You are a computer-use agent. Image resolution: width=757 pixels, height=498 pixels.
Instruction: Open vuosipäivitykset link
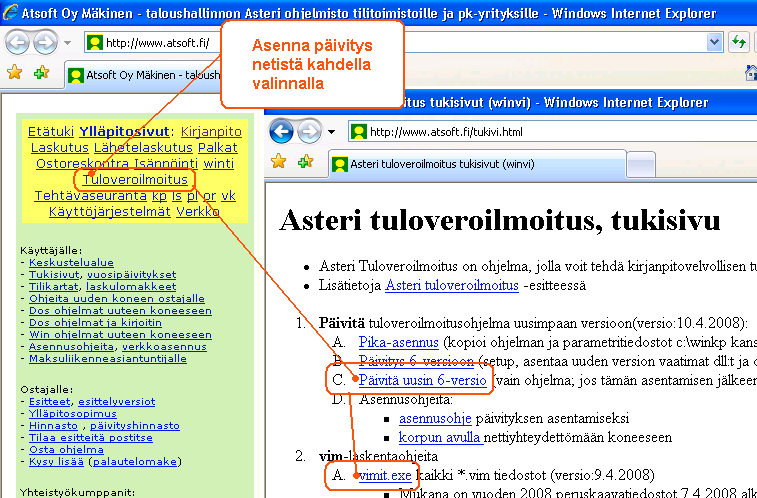coord(132,275)
